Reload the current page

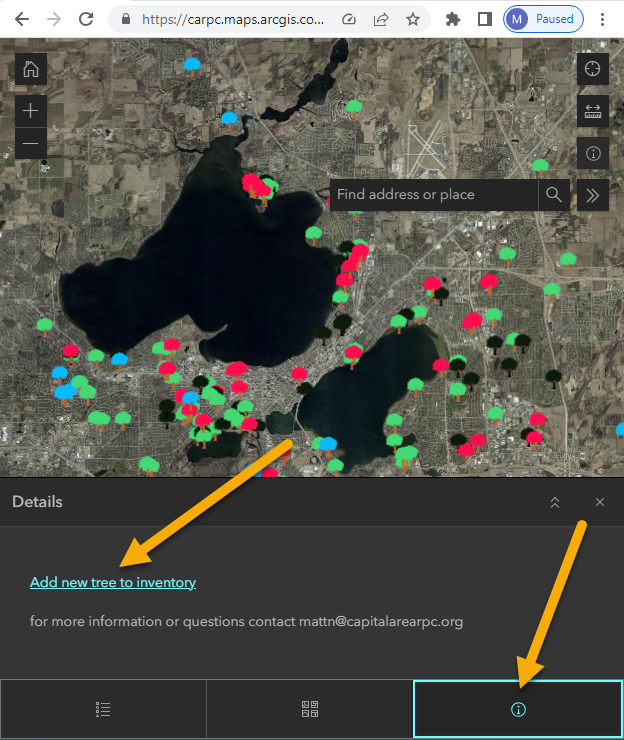pos(86,19)
